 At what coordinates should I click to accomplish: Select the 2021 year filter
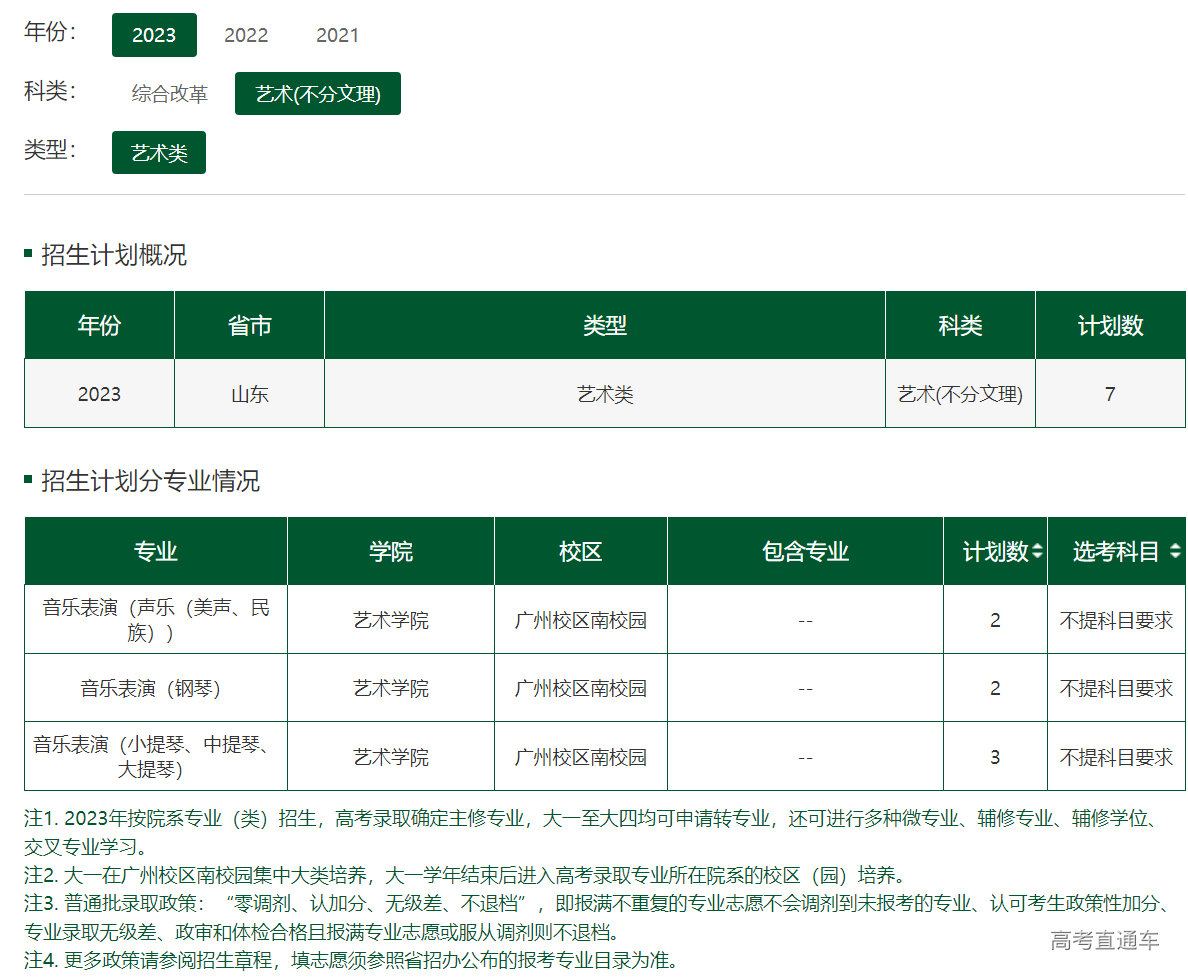click(x=338, y=35)
